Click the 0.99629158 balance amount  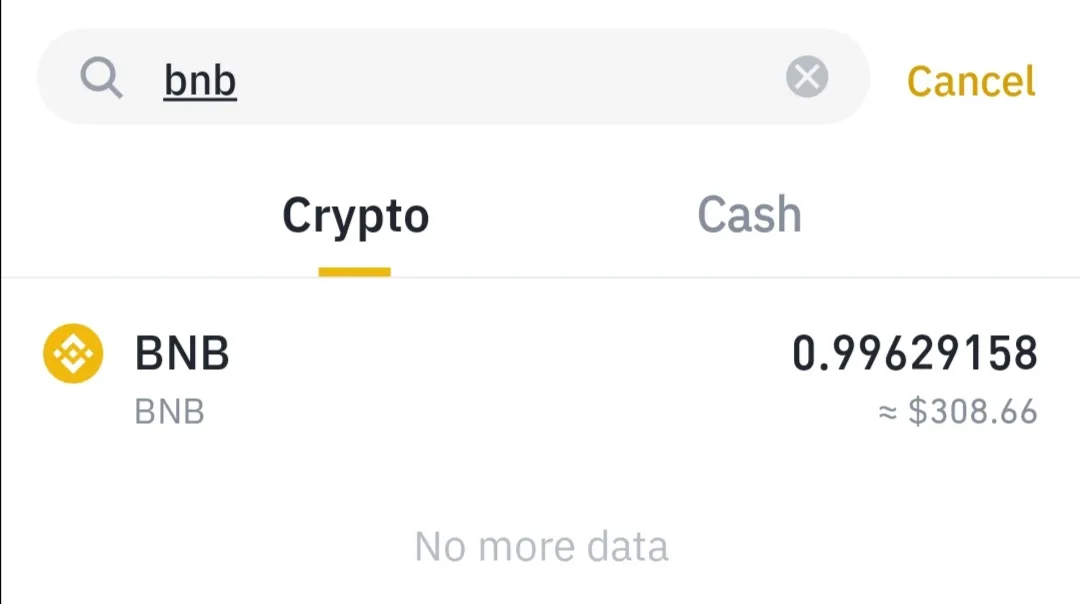click(915, 353)
